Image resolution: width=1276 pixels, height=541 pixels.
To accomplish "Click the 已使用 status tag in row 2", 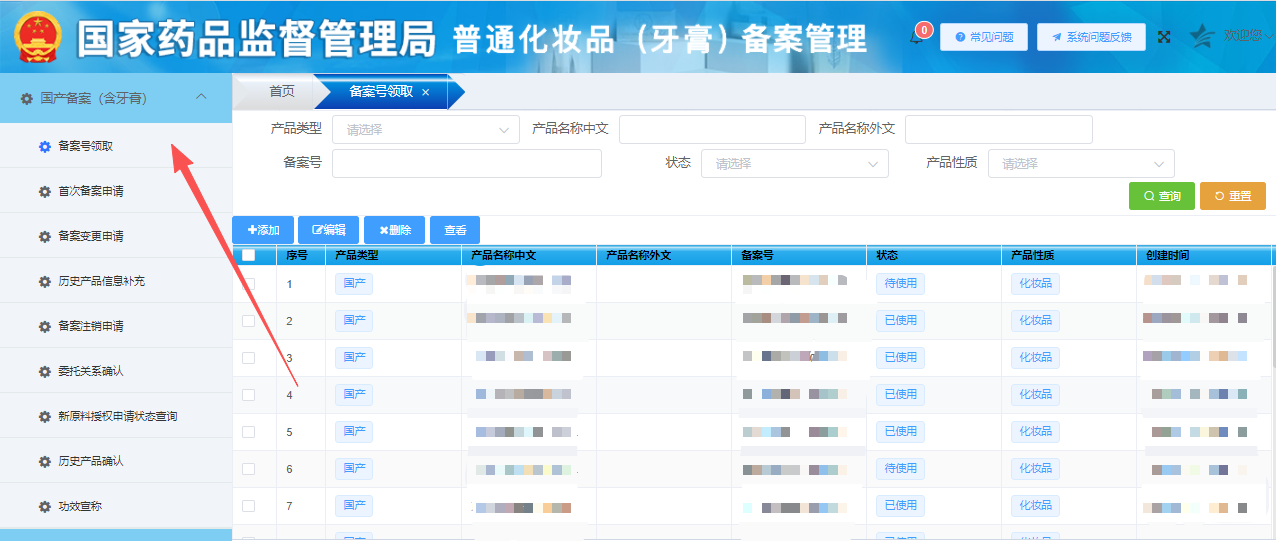I will coord(900,320).
